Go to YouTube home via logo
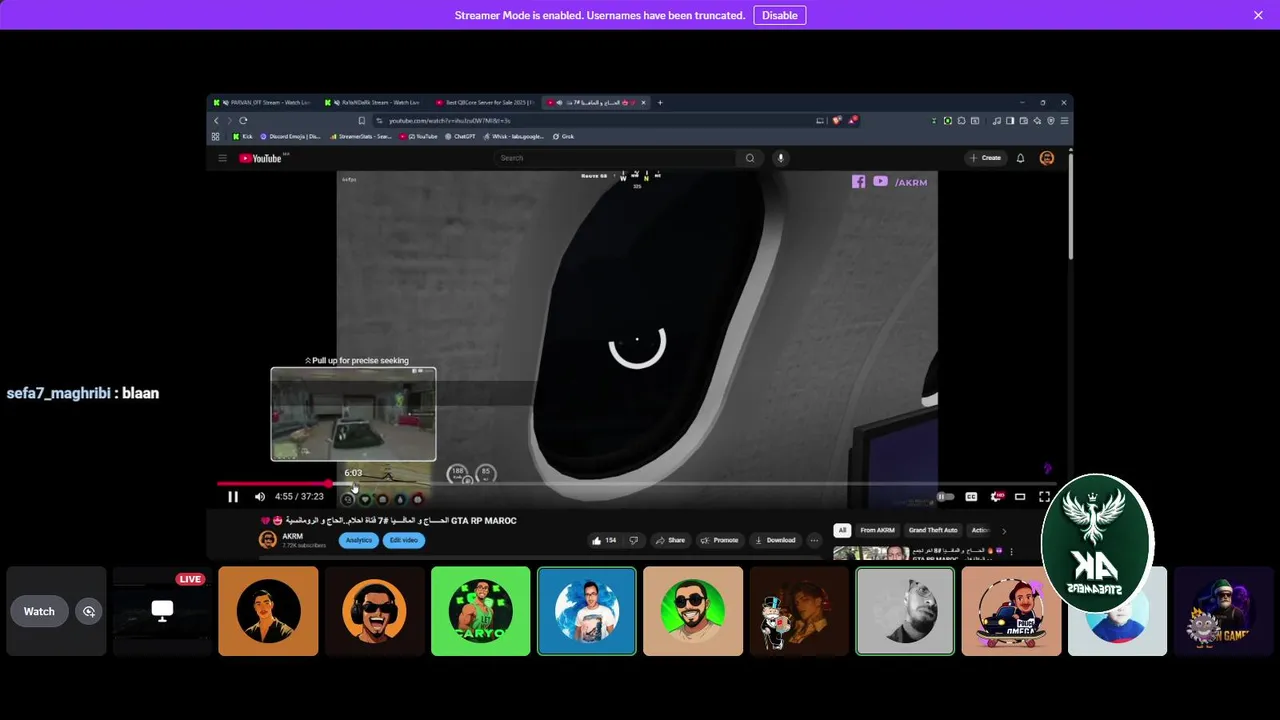Viewport: 1280px width, 720px height. pyautogui.click(x=261, y=158)
